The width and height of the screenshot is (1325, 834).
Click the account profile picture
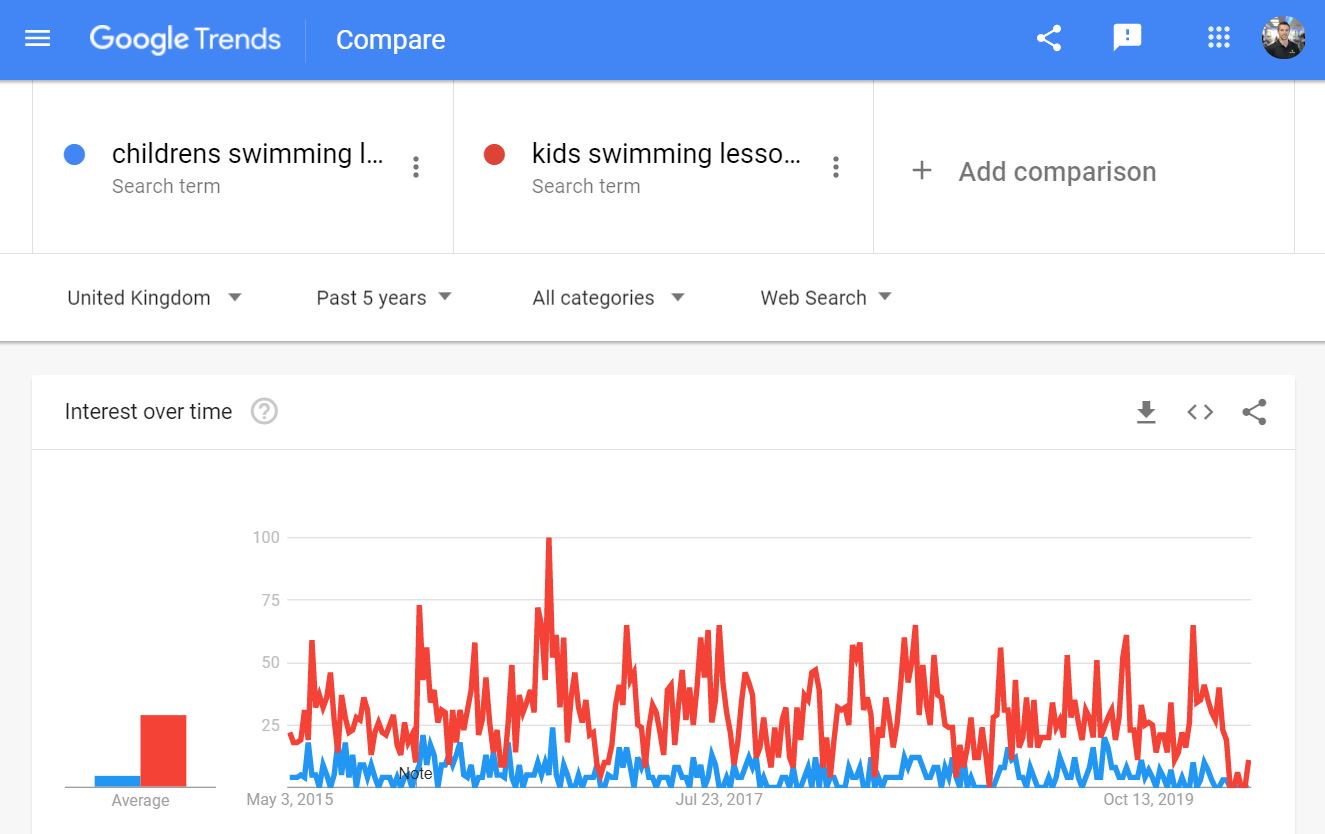(x=1283, y=39)
